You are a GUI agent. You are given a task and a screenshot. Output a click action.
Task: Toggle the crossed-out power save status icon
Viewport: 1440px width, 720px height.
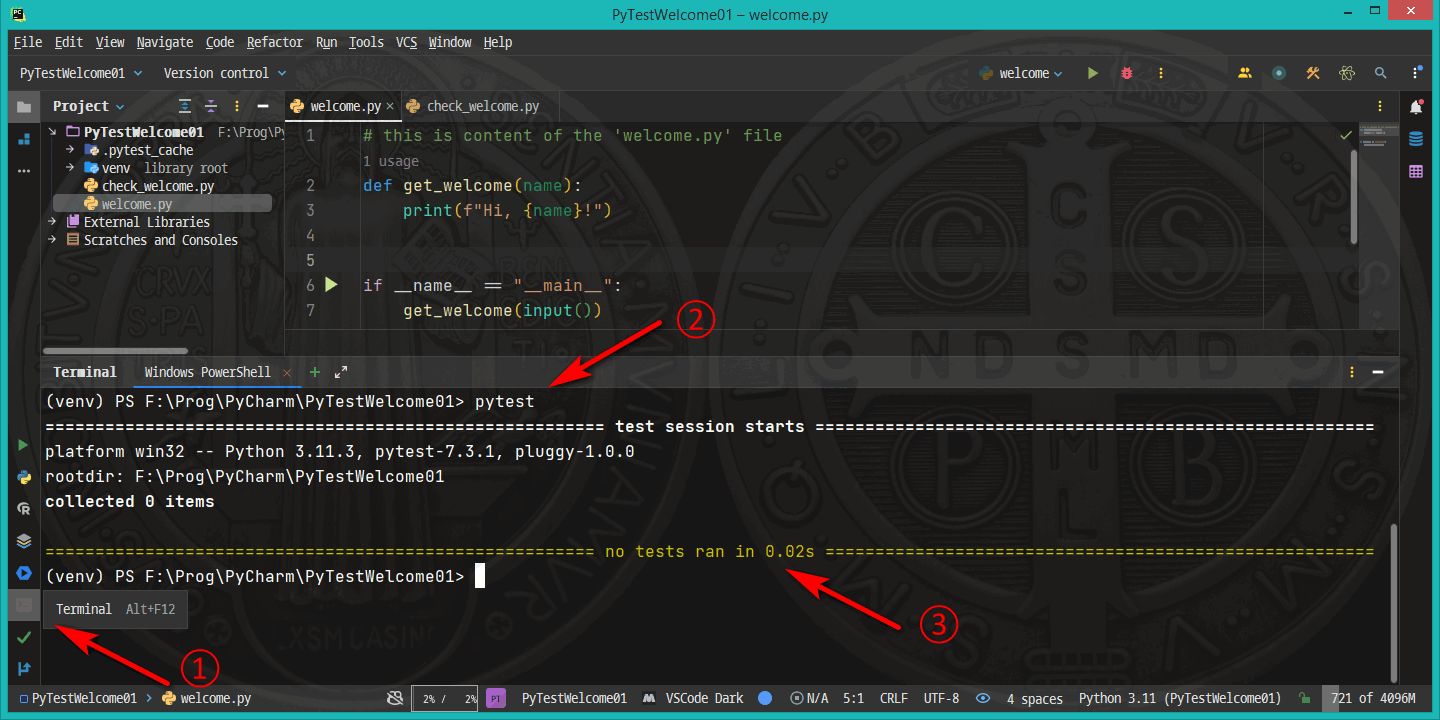pyautogui.click(x=395, y=698)
